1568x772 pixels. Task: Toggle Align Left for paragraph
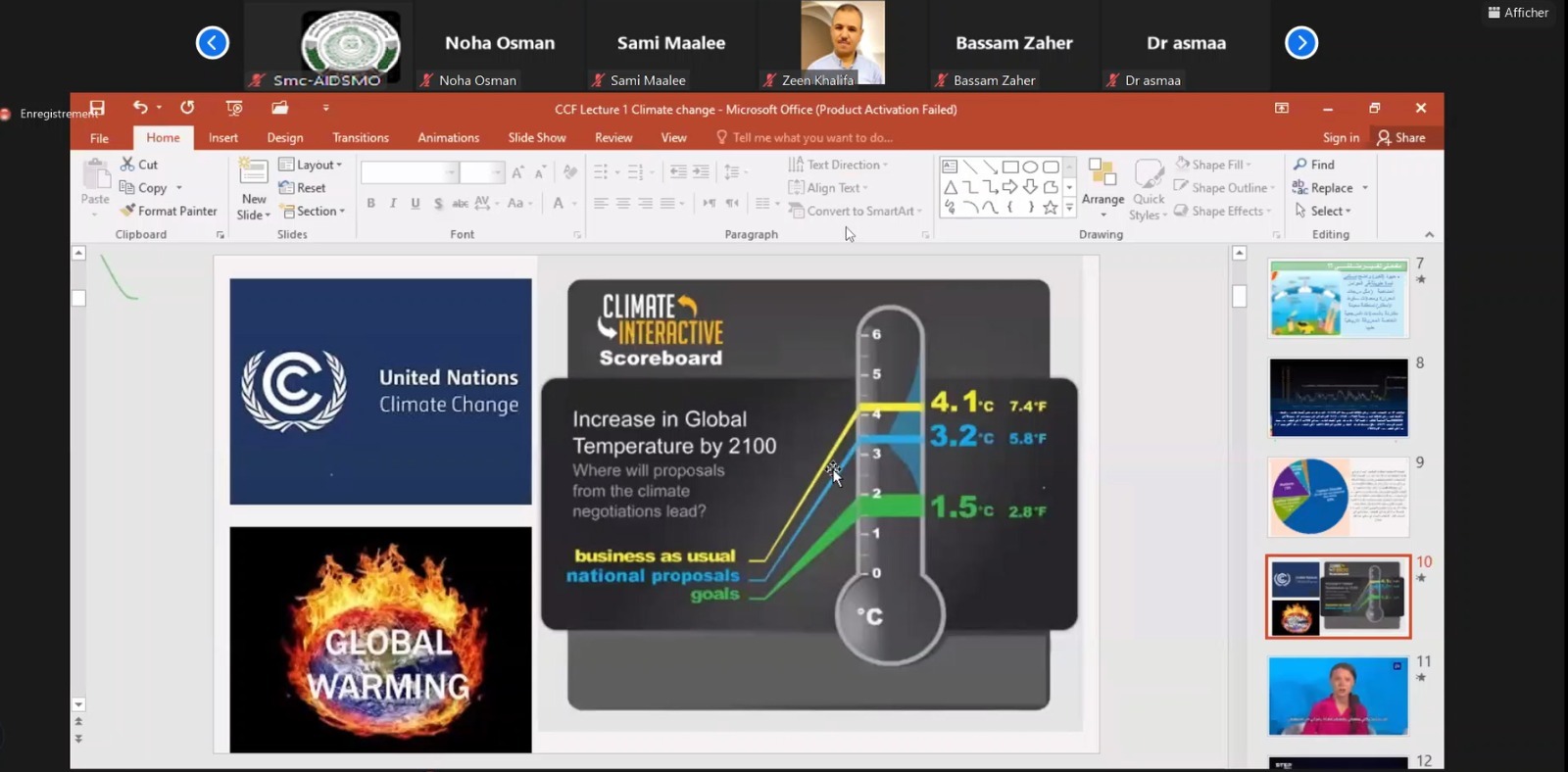(x=601, y=203)
